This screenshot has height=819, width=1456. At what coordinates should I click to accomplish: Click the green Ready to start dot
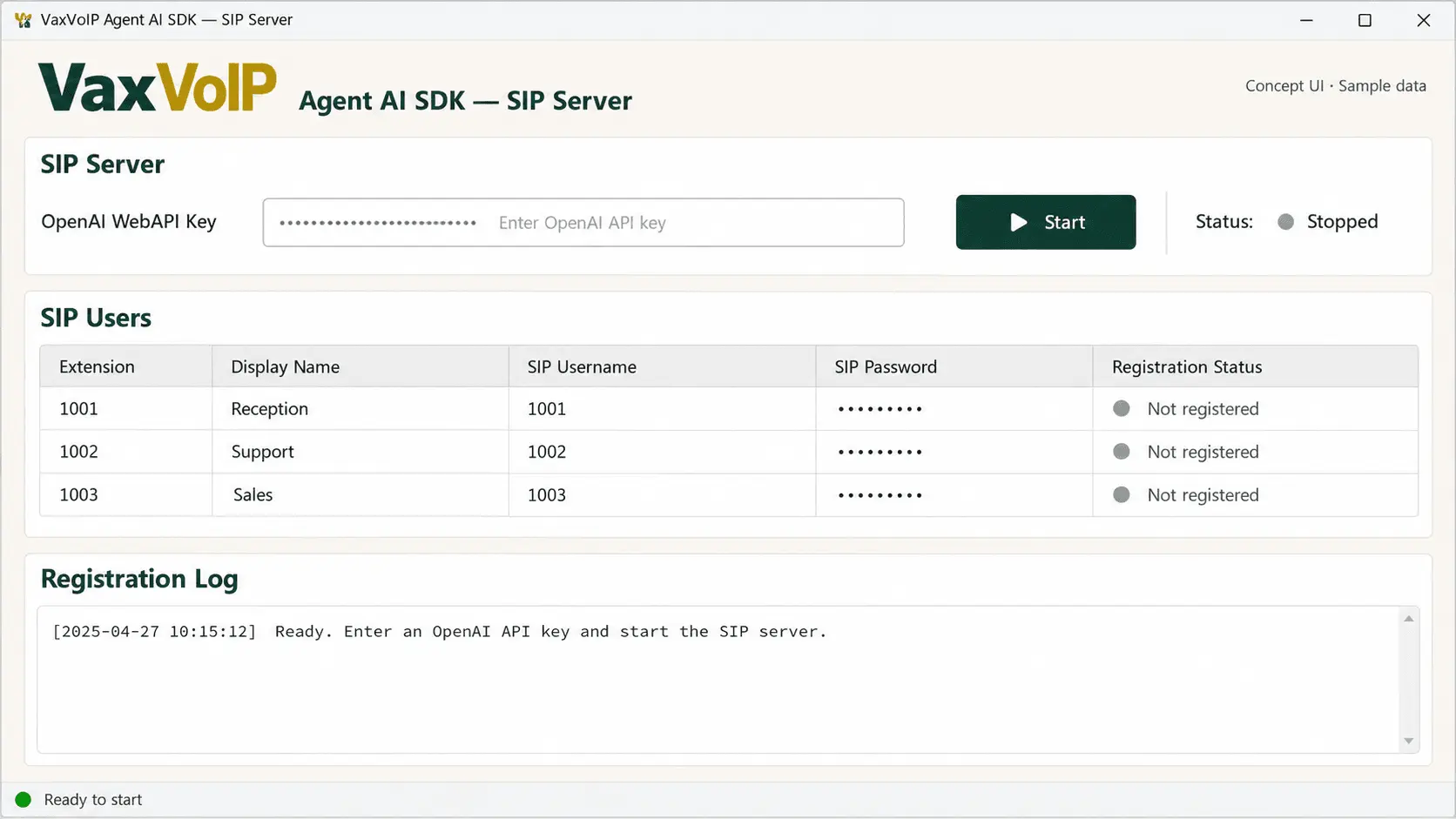[24, 799]
